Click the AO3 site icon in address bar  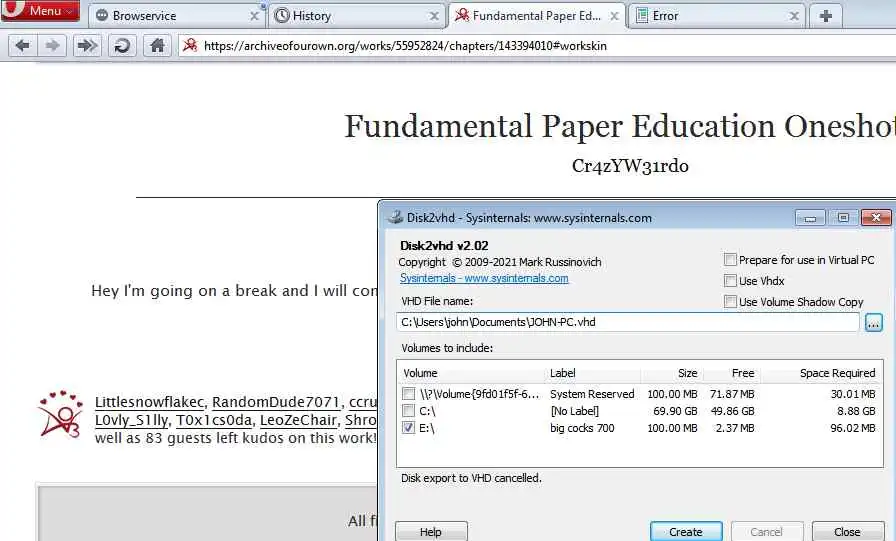(x=190, y=45)
